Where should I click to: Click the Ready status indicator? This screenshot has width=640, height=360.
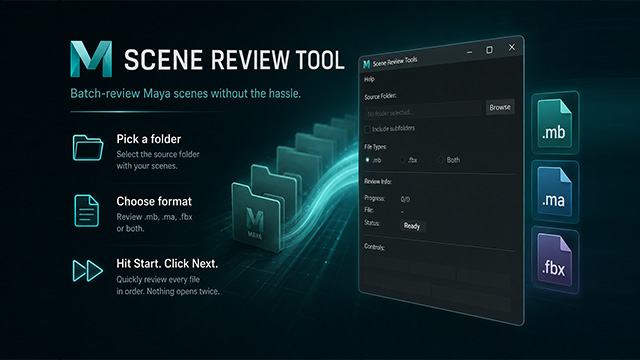(412, 226)
